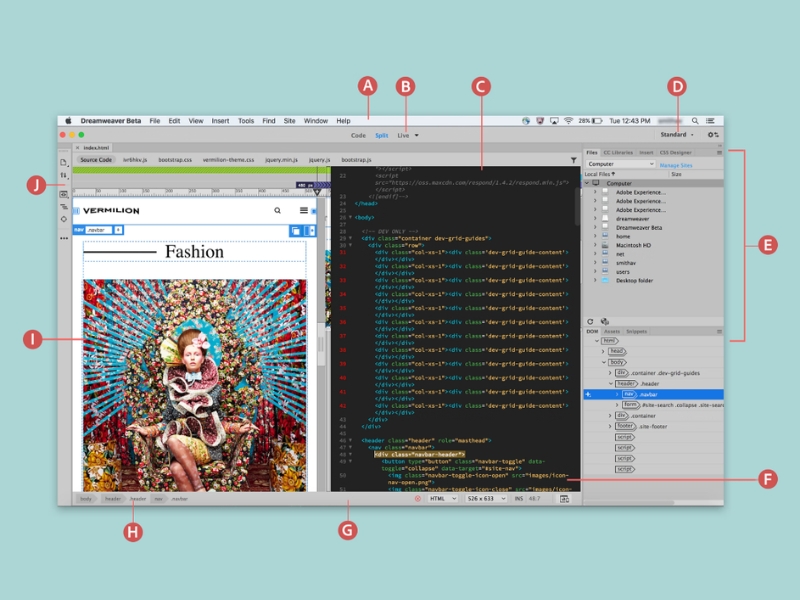Select the Inspect mode target icon
This screenshot has width=800, height=600.
coord(63,219)
